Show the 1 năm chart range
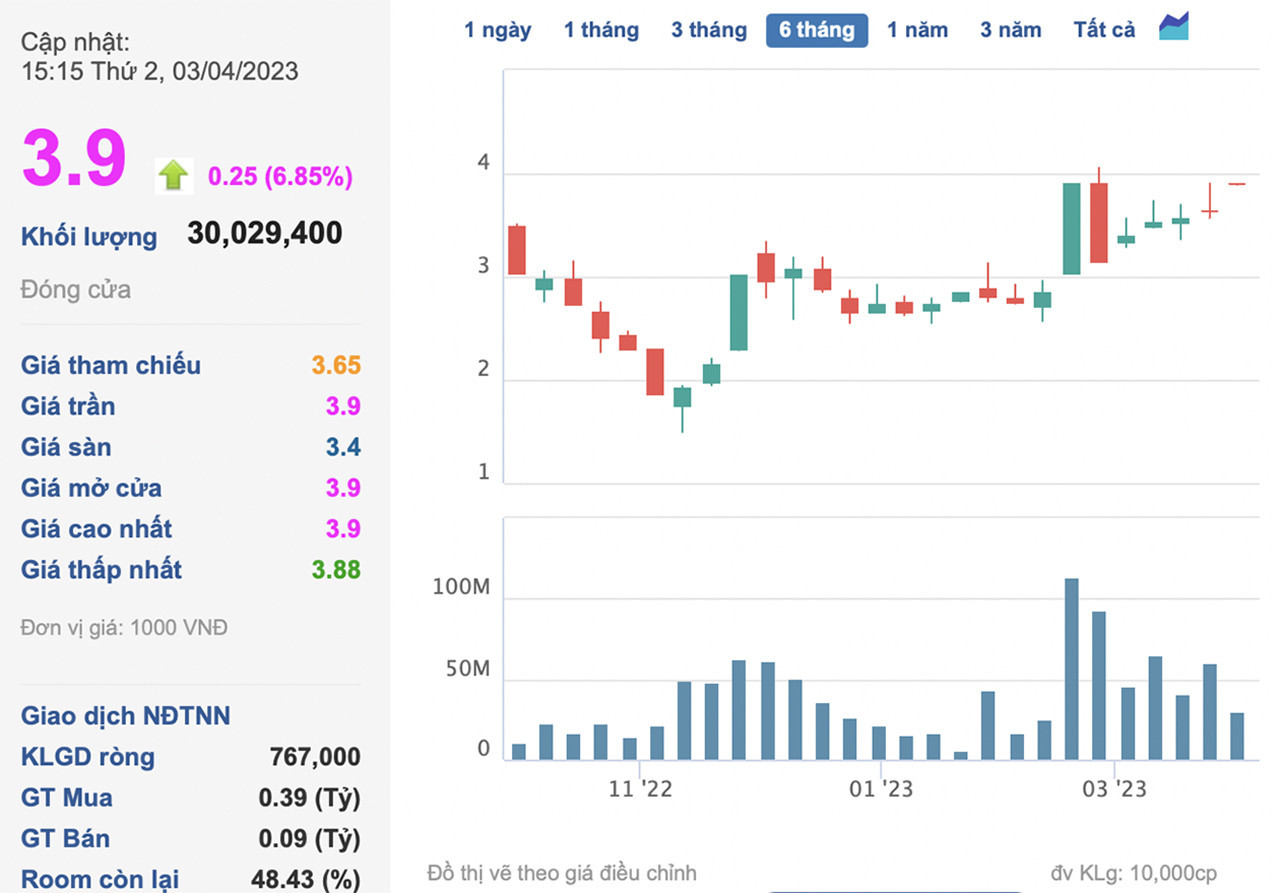This screenshot has width=1280, height=893. (x=917, y=30)
